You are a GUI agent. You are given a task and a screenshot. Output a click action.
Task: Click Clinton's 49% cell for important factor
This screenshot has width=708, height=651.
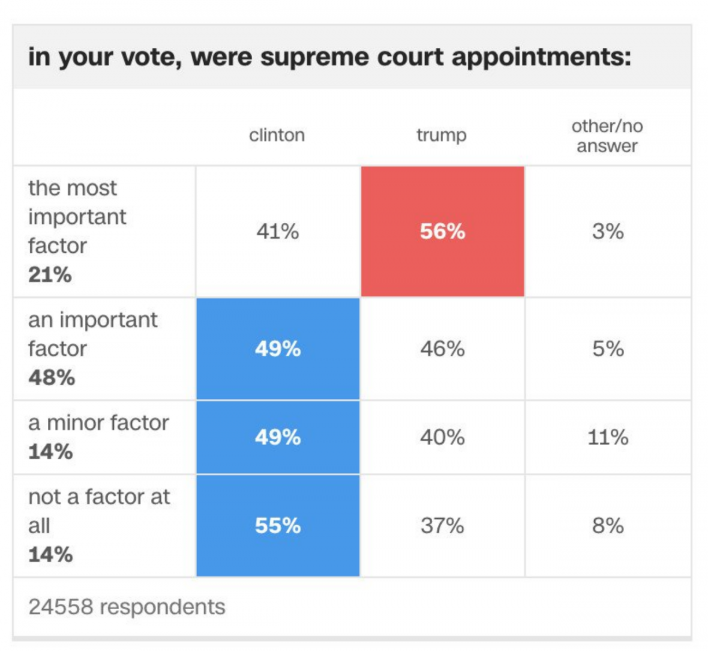(x=277, y=349)
